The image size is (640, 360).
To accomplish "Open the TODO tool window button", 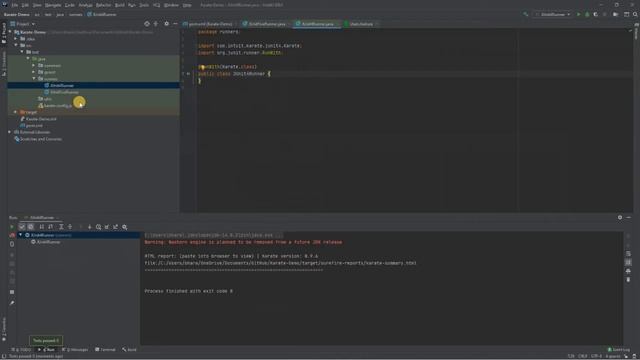I will (21, 350).
